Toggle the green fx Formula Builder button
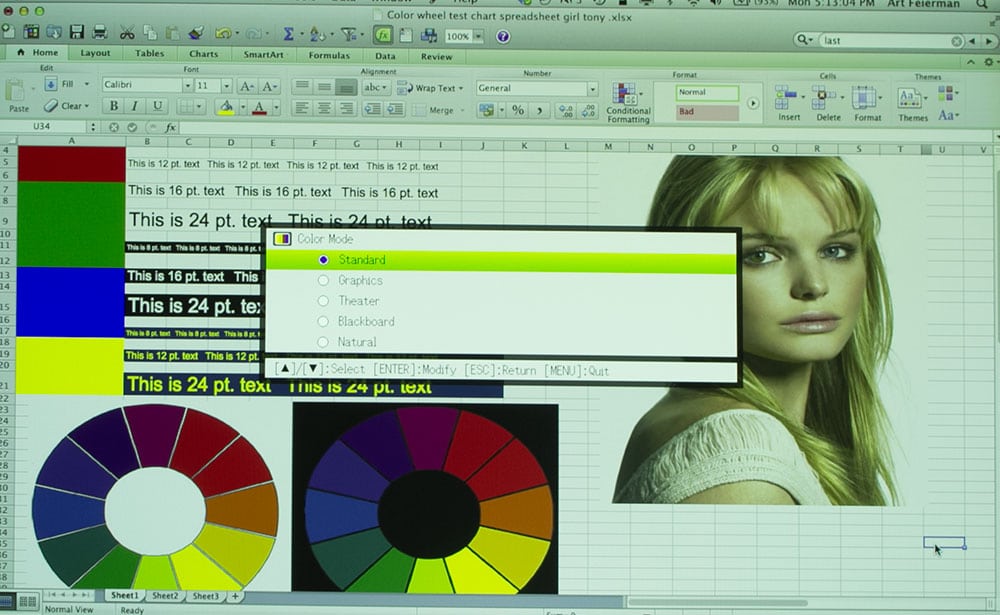The height and width of the screenshot is (615, 1000). pyautogui.click(x=383, y=36)
